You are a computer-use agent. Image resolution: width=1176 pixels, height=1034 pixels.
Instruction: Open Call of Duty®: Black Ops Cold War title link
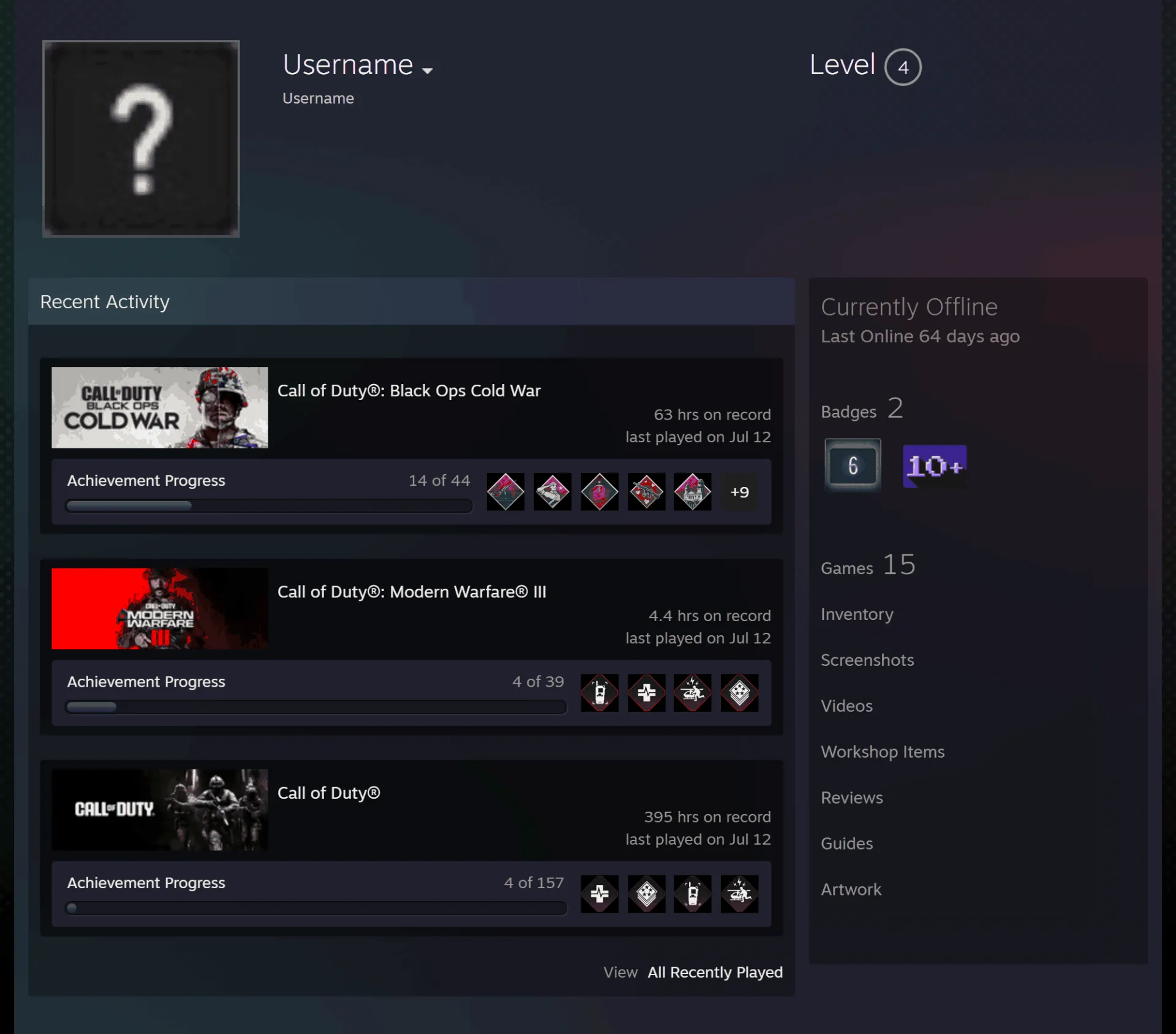pos(409,391)
